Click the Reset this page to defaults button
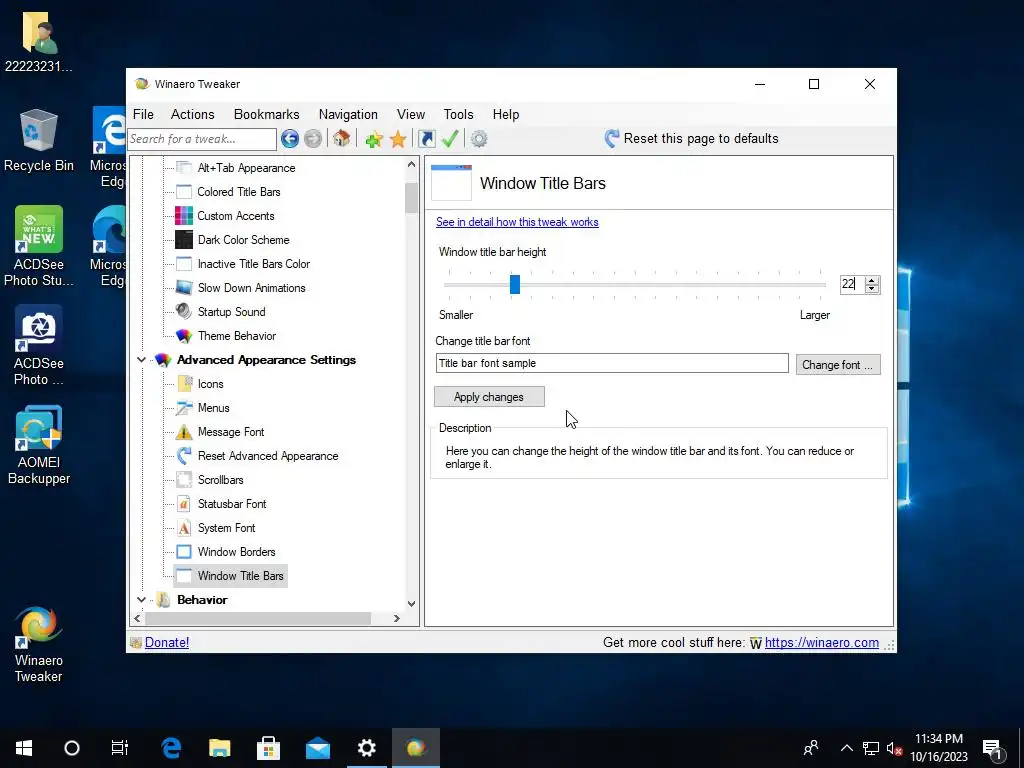This screenshot has height=768, width=1024. coord(691,138)
